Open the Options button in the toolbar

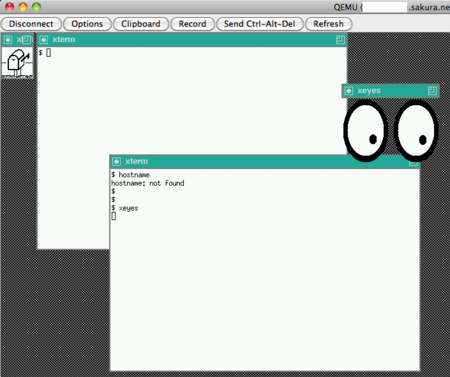click(x=87, y=24)
